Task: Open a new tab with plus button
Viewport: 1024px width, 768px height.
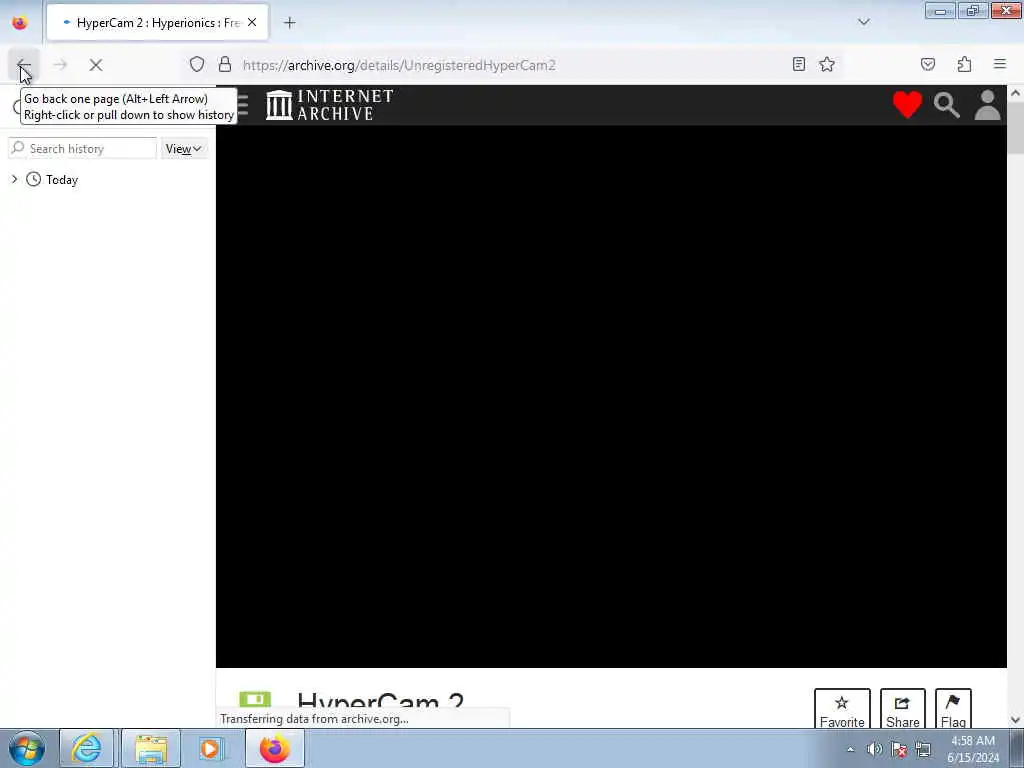Action: click(x=289, y=23)
